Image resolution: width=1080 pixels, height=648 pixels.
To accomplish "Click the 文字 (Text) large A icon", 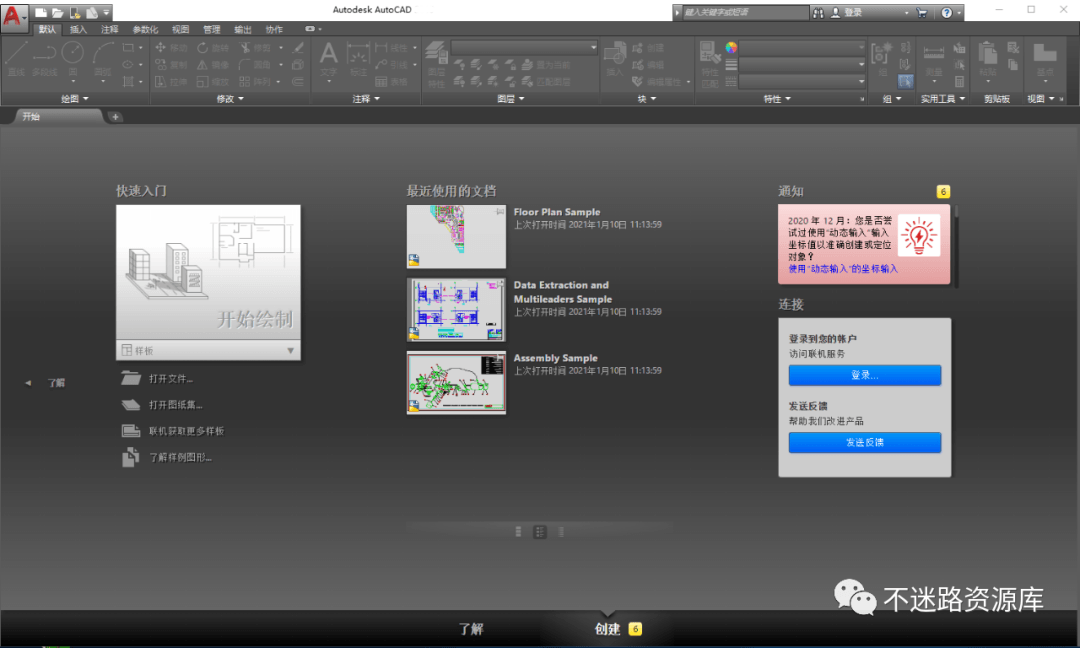I will pyautogui.click(x=329, y=54).
